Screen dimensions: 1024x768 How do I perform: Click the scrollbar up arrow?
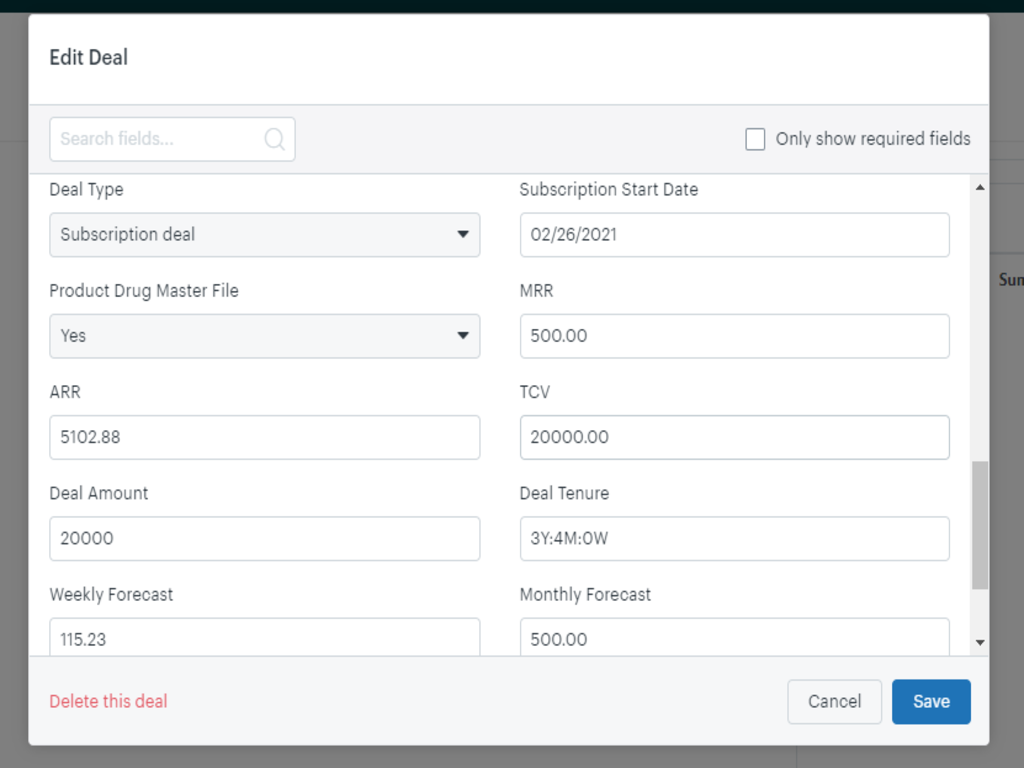tap(979, 188)
